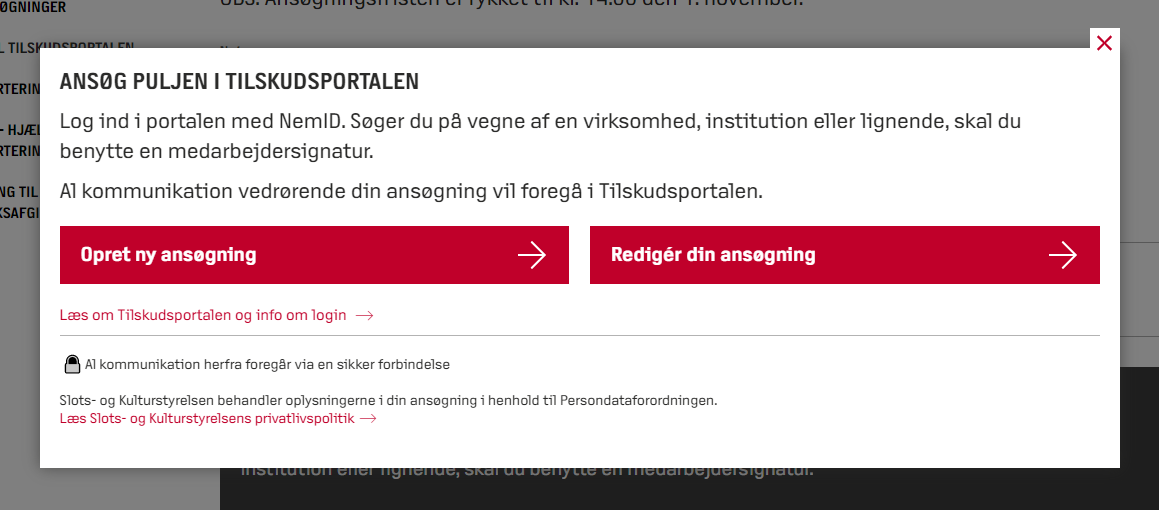Click the text about kommunikation vedrørende din ansøgning
Screen dimensions: 1159x510
pyautogui.click(x=411, y=191)
